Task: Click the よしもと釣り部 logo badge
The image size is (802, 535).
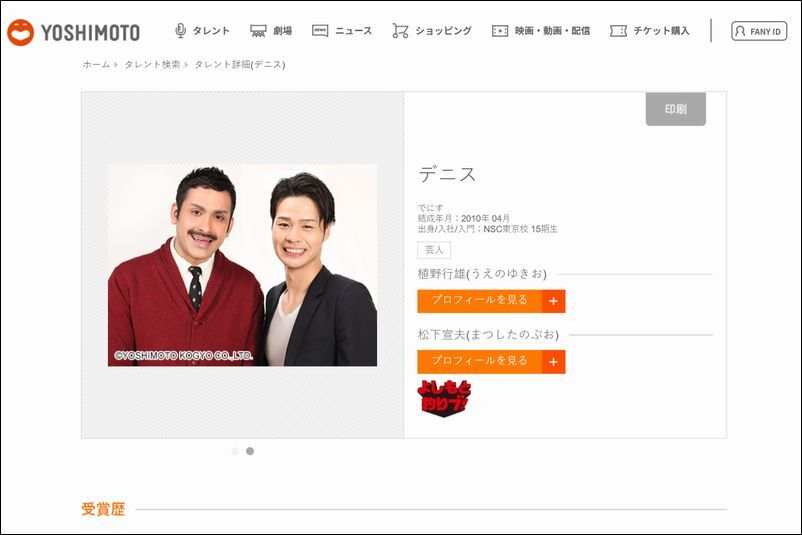Action: click(x=444, y=398)
